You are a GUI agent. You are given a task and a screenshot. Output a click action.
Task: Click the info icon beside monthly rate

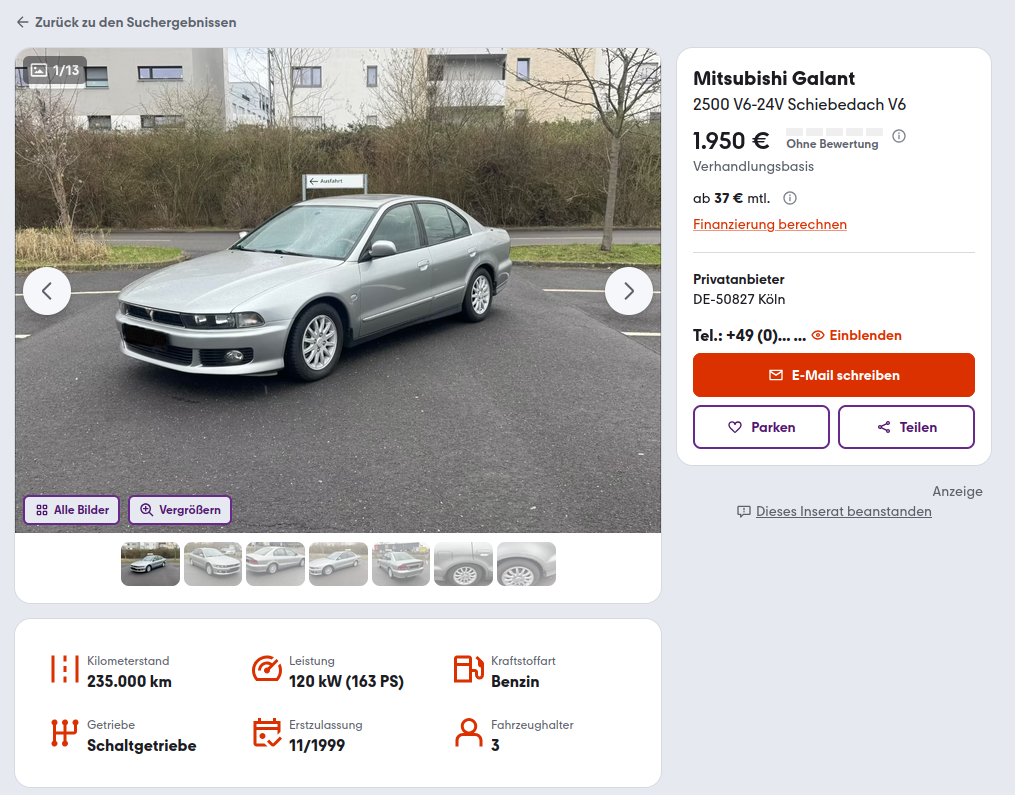coord(790,198)
